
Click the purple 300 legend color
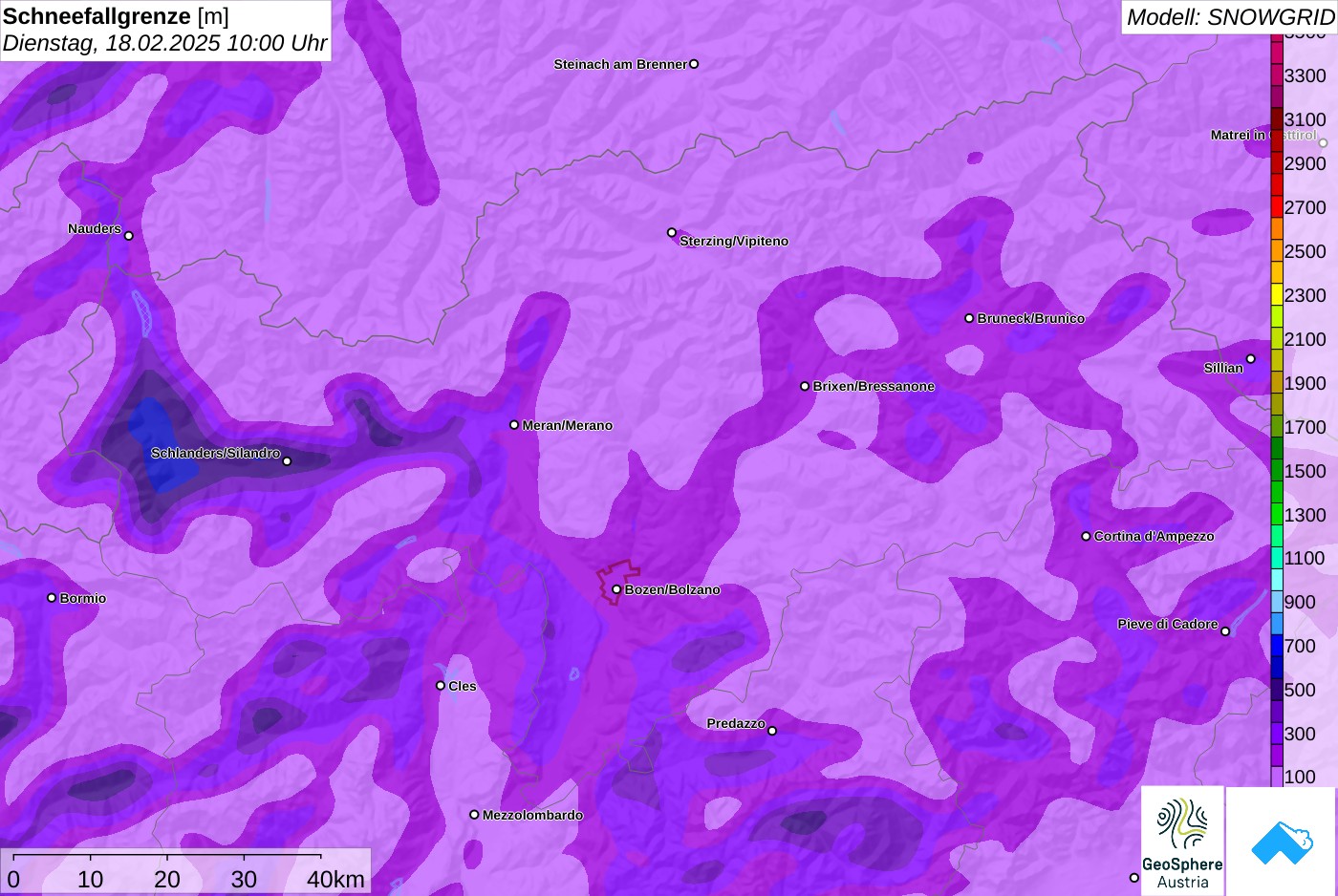pyautogui.click(x=1277, y=734)
